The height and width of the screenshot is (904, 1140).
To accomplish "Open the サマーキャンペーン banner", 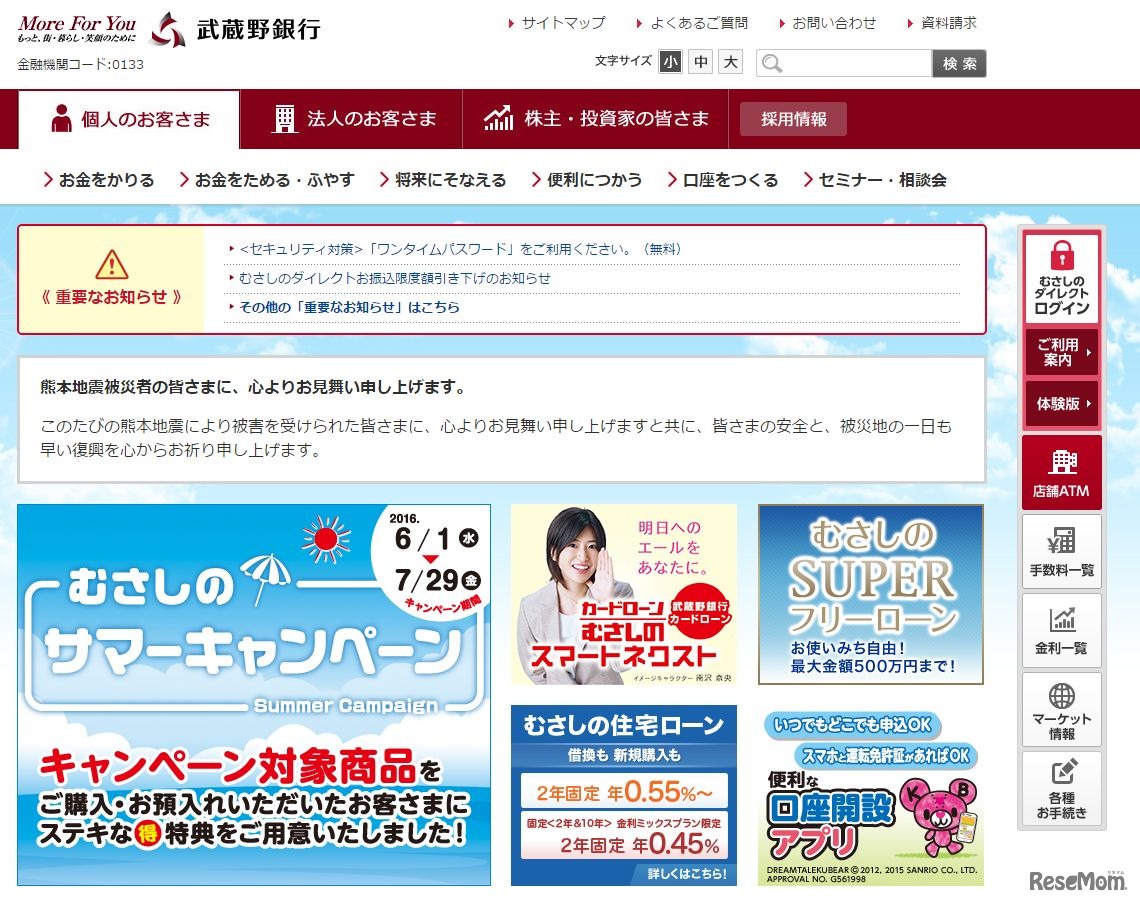I will [254, 695].
